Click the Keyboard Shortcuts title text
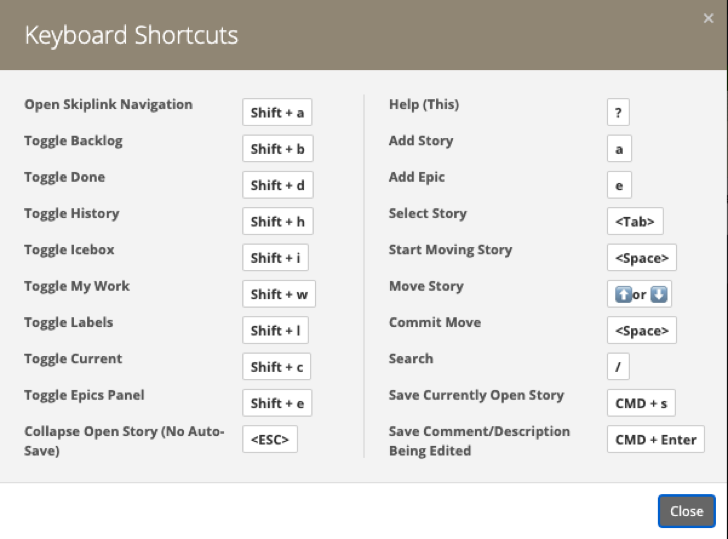This screenshot has height=539, width=728. (x=131, y=36)
